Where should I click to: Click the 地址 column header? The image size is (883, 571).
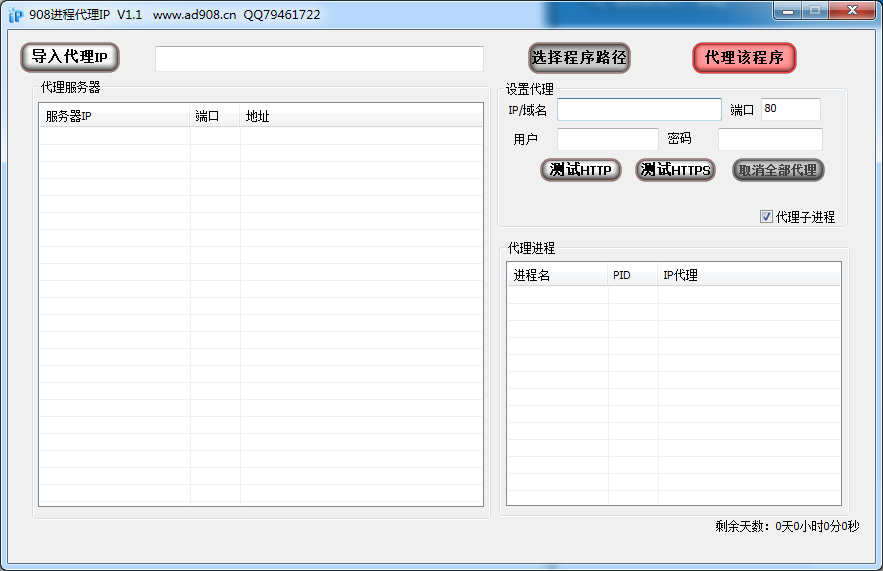click(x=360, y=116)
